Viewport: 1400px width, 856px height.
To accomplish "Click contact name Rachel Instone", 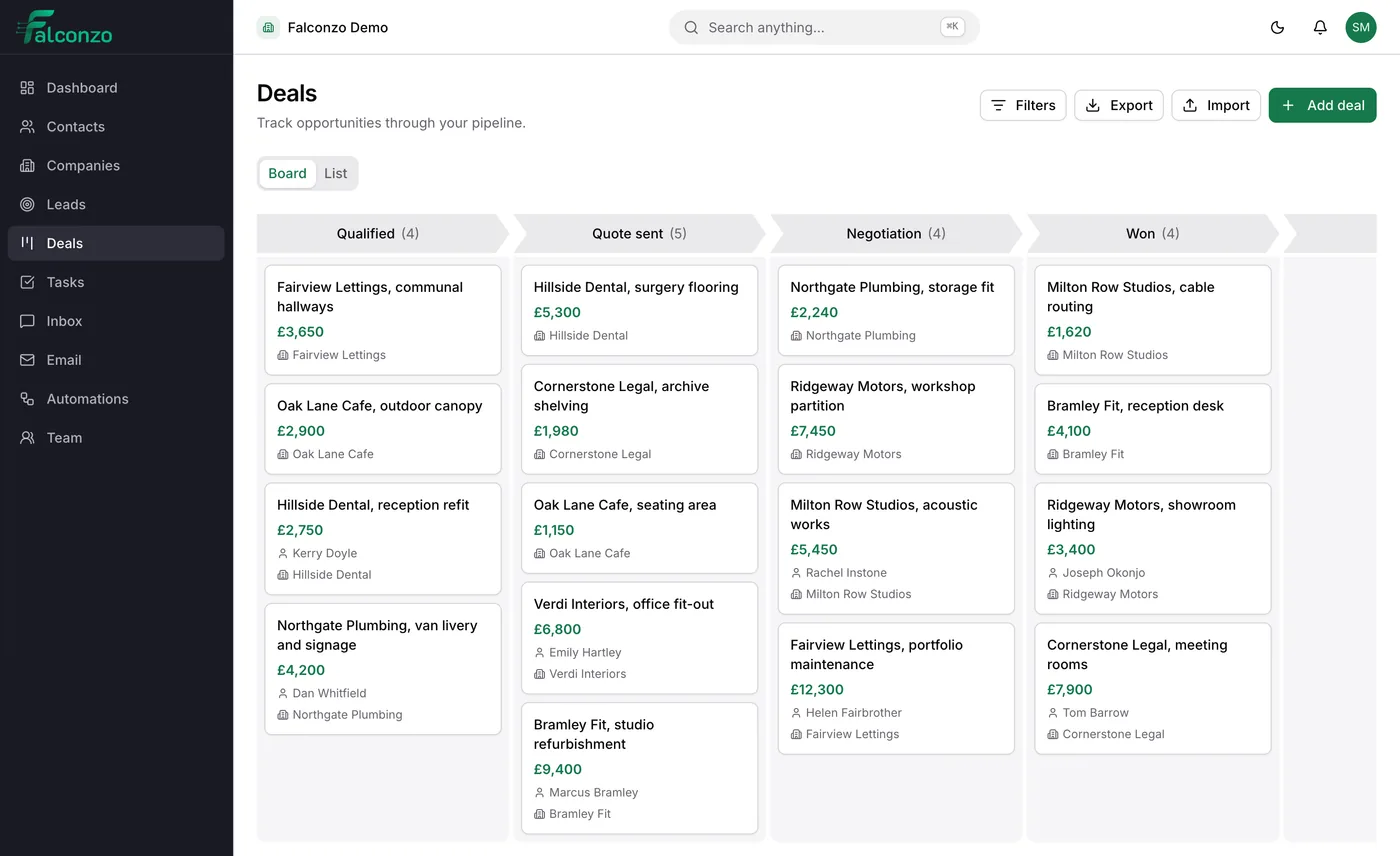I will tap(846, 573).
